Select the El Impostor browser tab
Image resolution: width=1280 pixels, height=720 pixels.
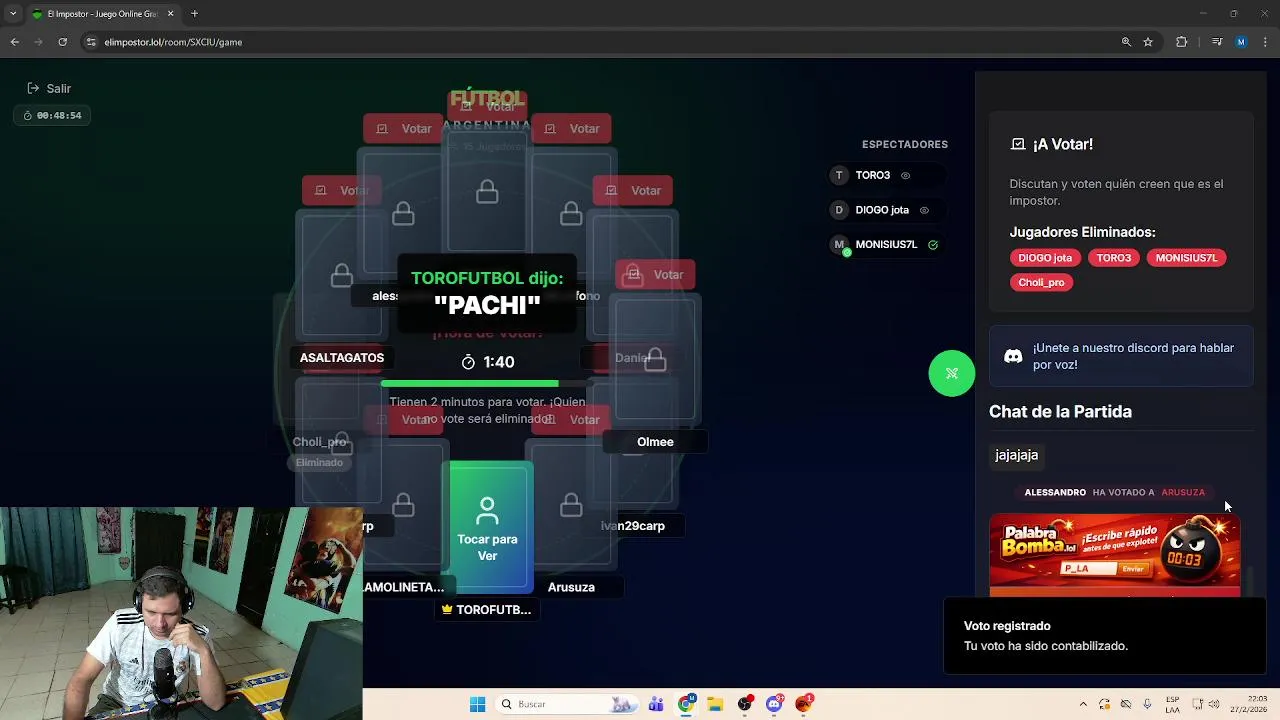pyautogui.click(x=103, y=14)
